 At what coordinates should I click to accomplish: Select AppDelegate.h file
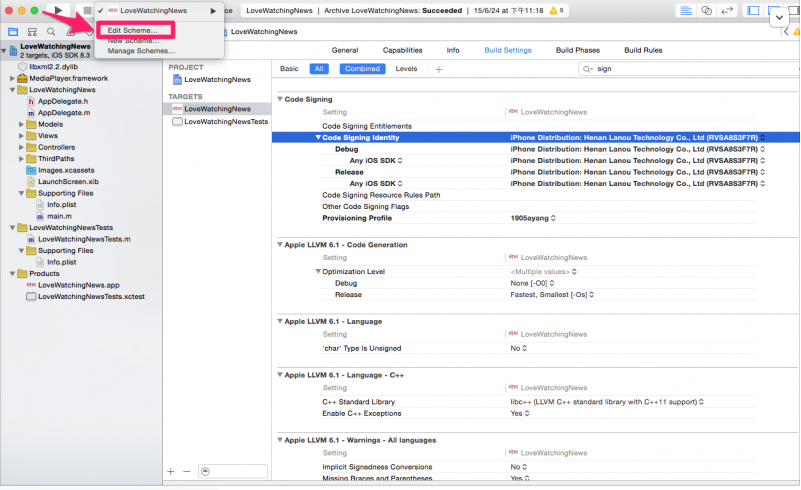tap(63, 101)
